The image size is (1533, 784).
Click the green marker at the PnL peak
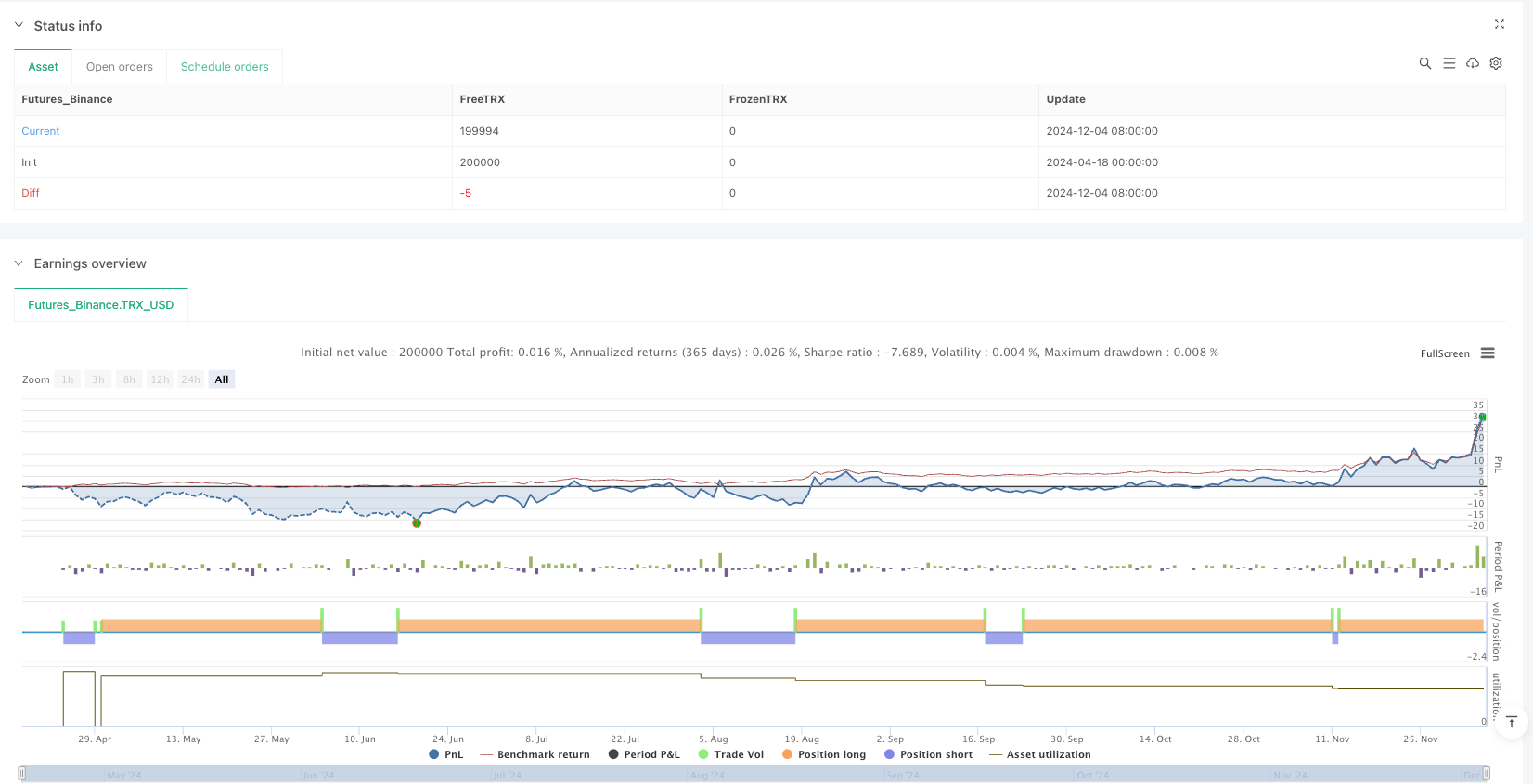click(1482, 418)
